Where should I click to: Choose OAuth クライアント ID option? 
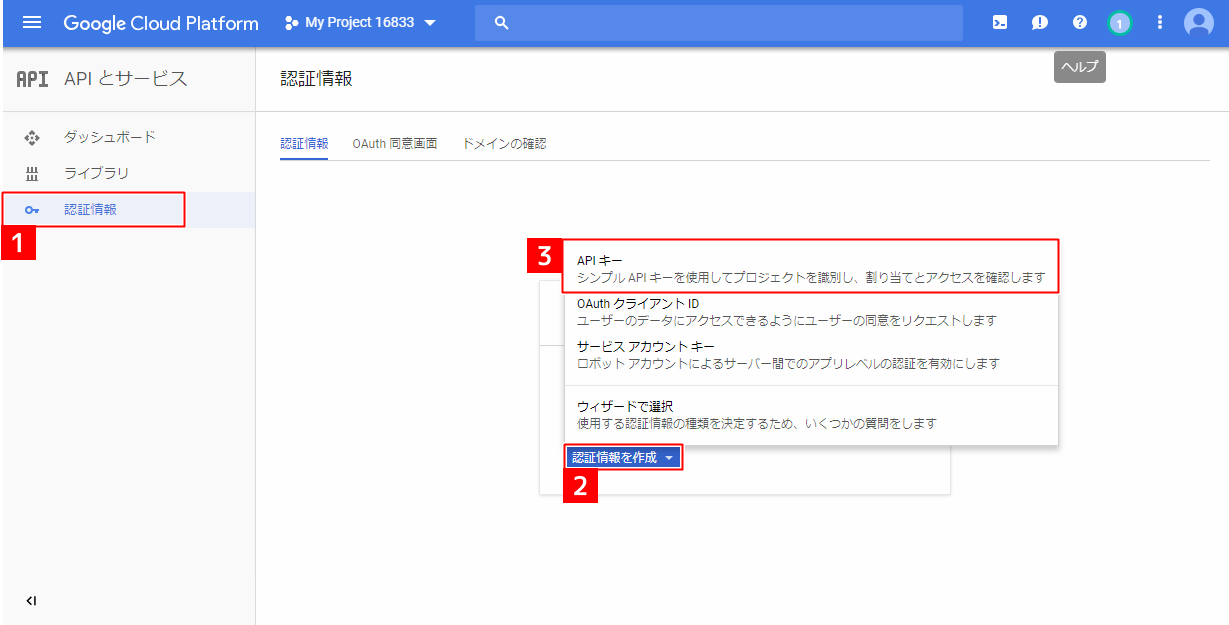click(x=811, y=311)
